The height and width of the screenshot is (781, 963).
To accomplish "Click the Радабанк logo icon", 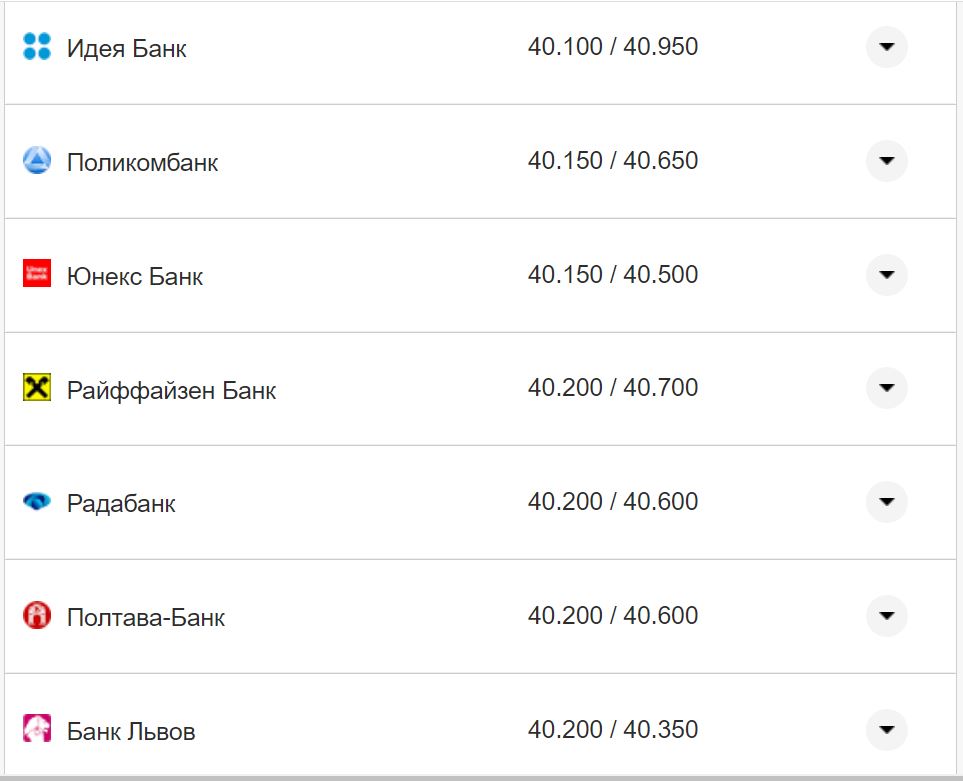I will [x=37, y=501].
